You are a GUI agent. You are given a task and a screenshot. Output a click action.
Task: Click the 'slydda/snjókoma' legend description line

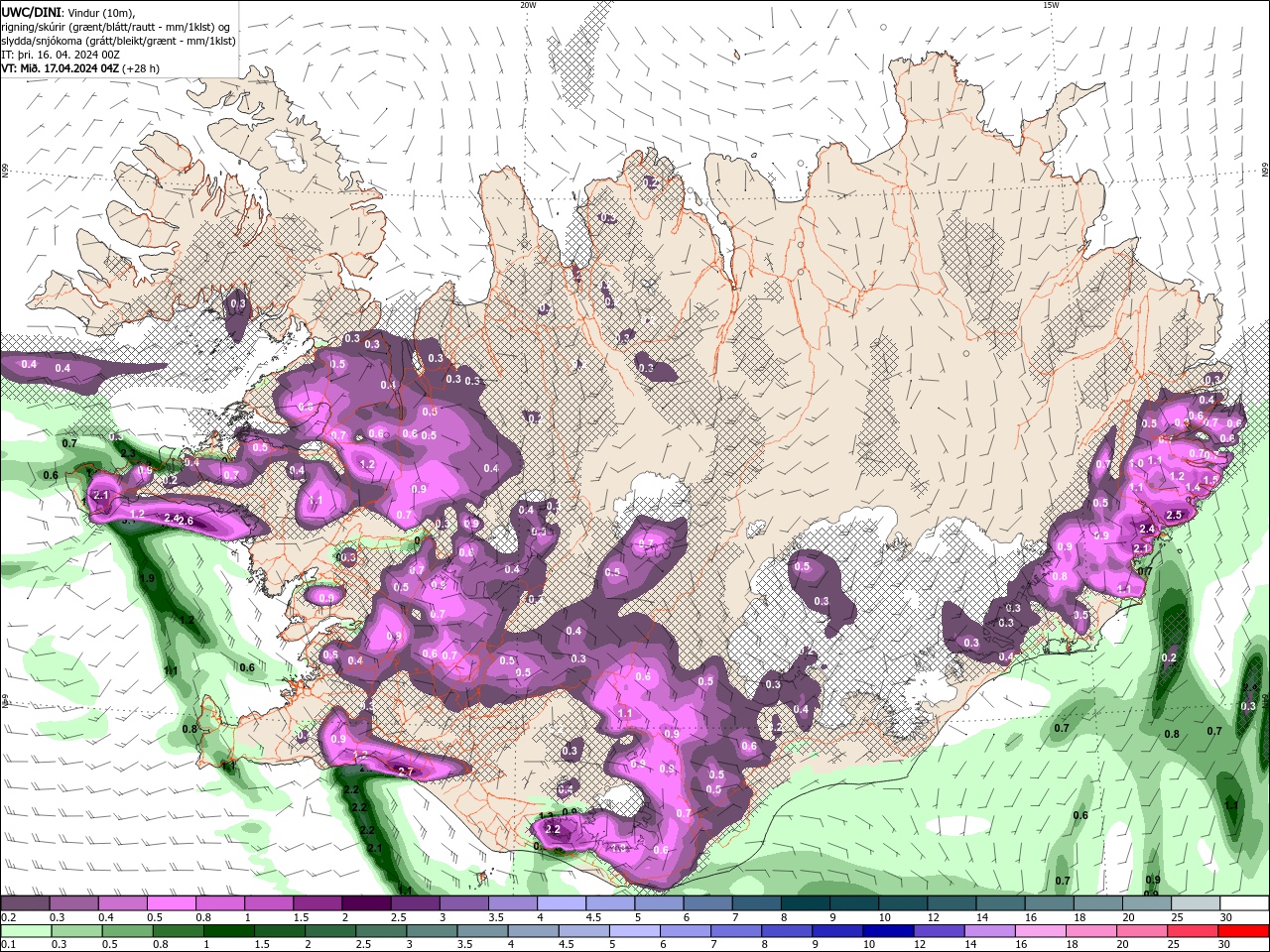pyautogui.click(x=118, y=41)
